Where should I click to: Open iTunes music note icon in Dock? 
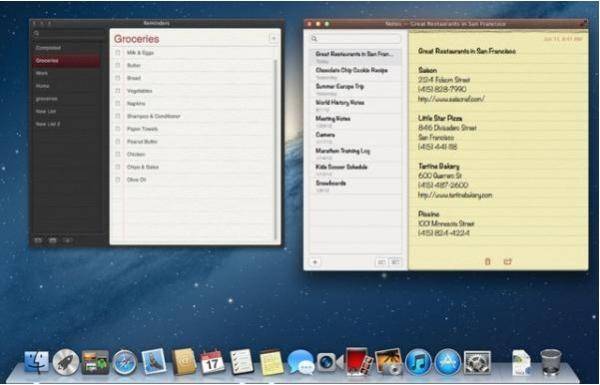418,362
